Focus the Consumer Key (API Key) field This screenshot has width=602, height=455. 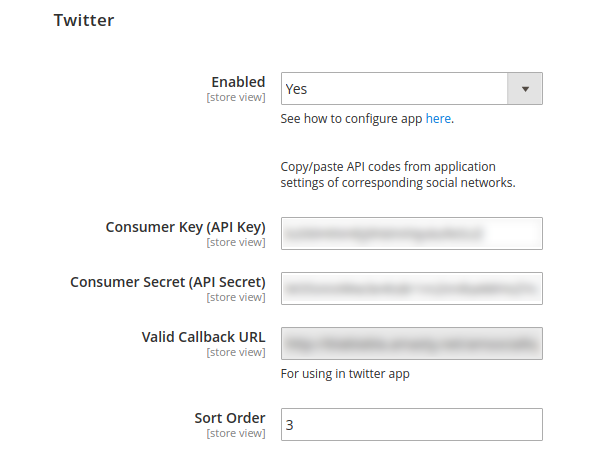point(412,233)
